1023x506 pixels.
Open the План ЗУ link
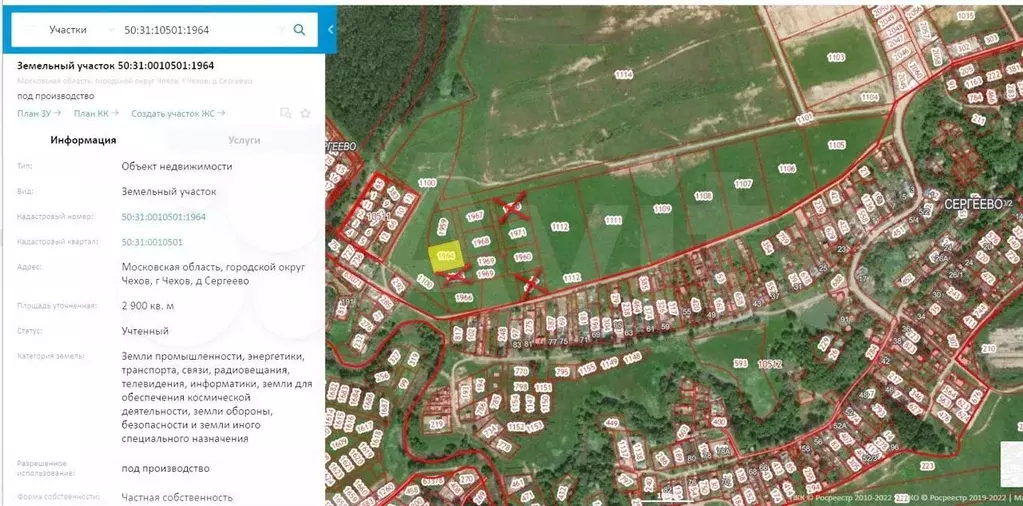click(39, 114)
